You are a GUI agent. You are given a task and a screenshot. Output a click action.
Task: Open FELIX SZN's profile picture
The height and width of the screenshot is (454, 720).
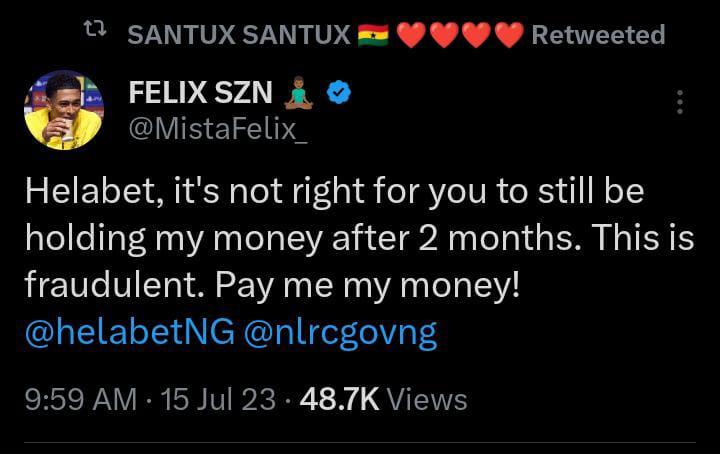point(64,110)
